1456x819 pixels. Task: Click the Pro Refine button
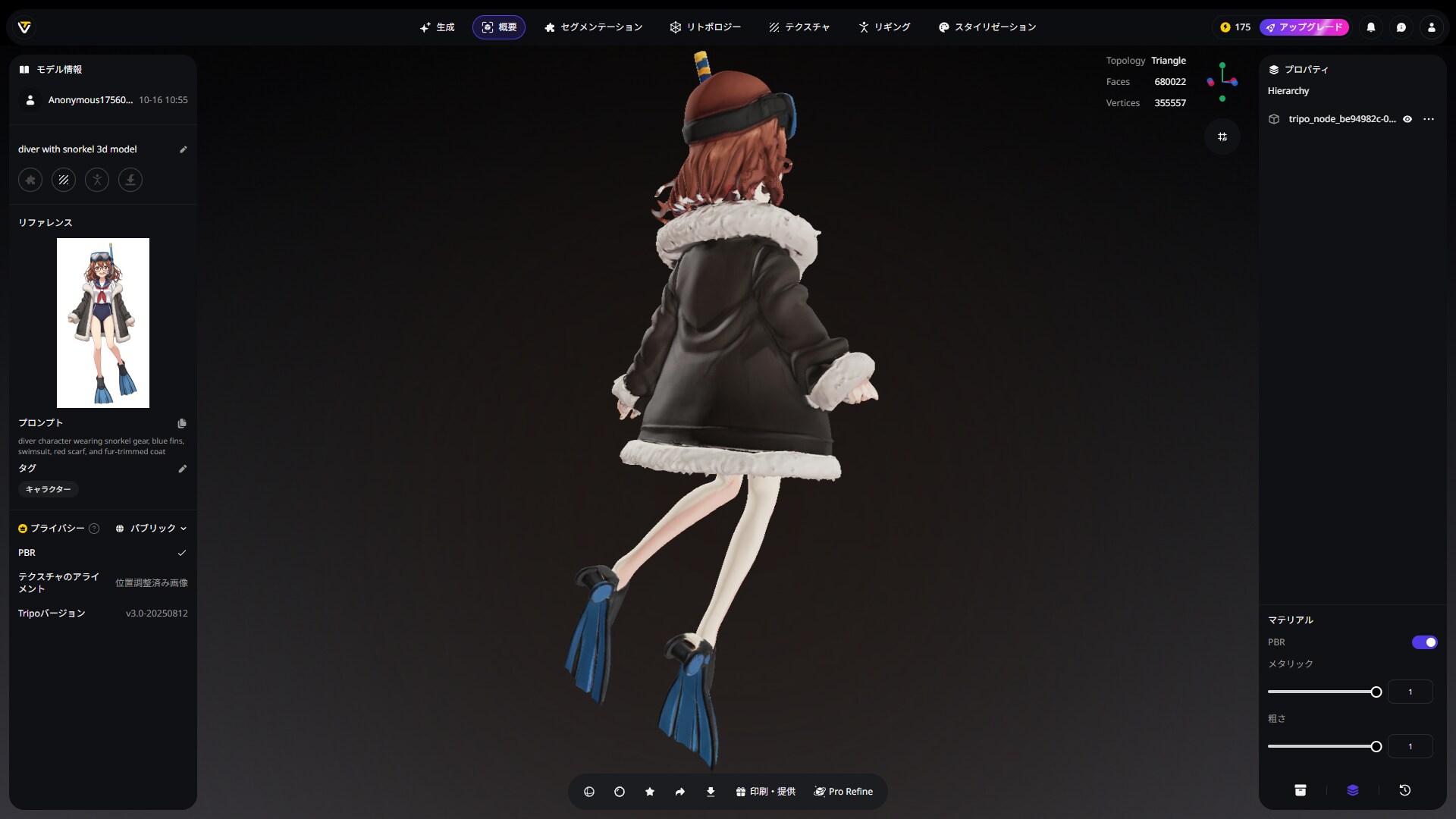tap(843, 792)
